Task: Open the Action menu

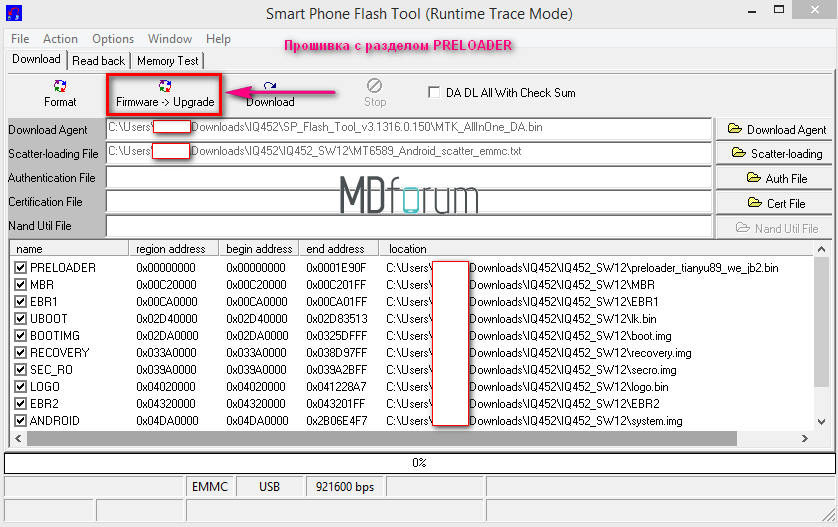Action: [60, 39]
